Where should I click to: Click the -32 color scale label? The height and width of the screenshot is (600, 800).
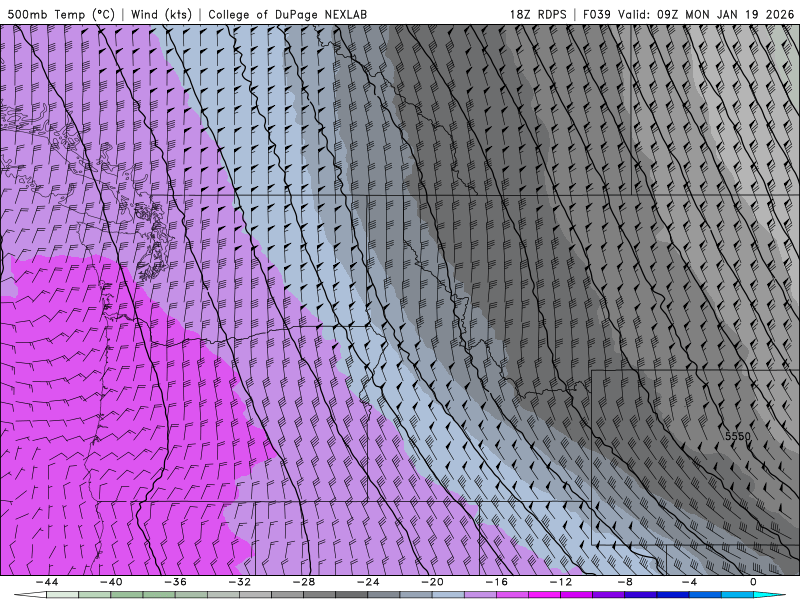[x=239, y=582]
